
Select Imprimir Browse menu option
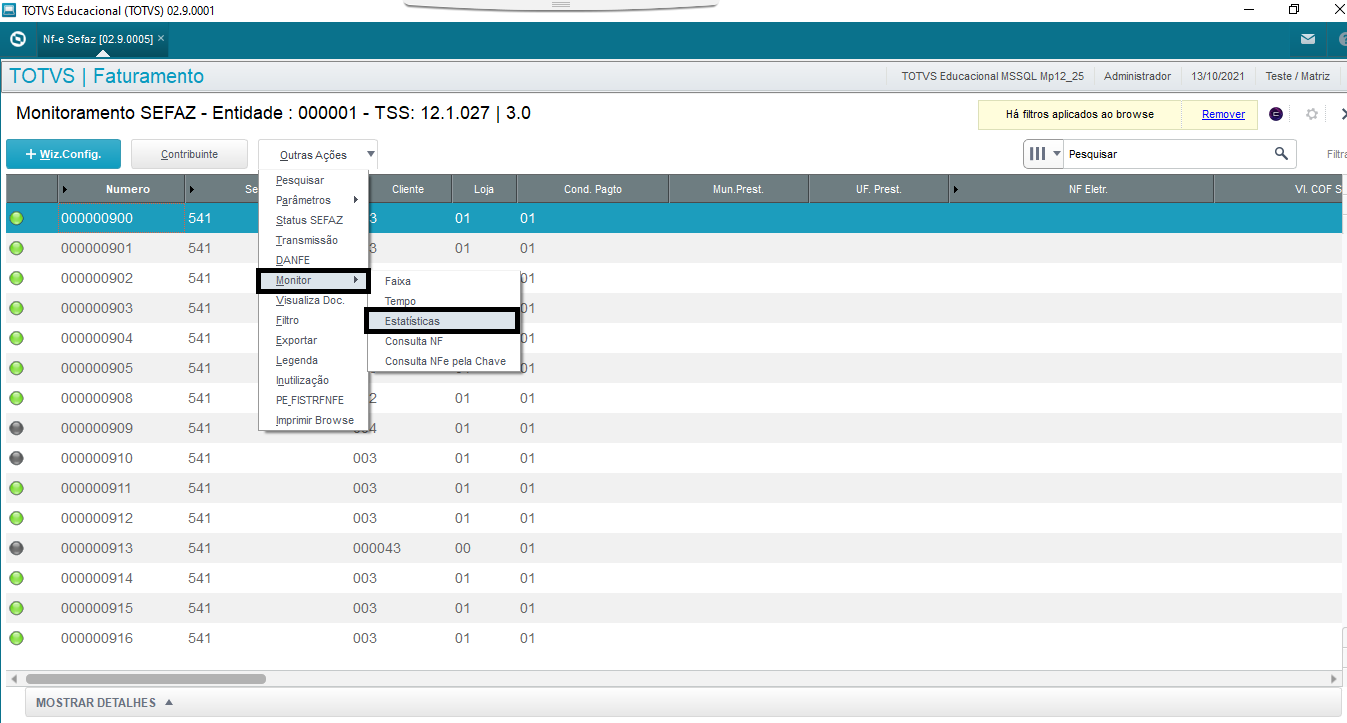click(x=313, y=421)
